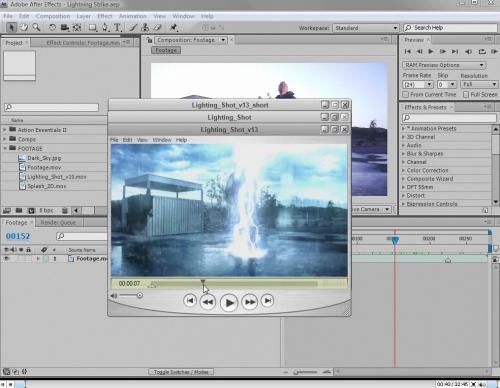Expand the Action Essentials II folder
The width and height of the screenshot is (500, 388).
pyautogui.click(x=5, y=130)
